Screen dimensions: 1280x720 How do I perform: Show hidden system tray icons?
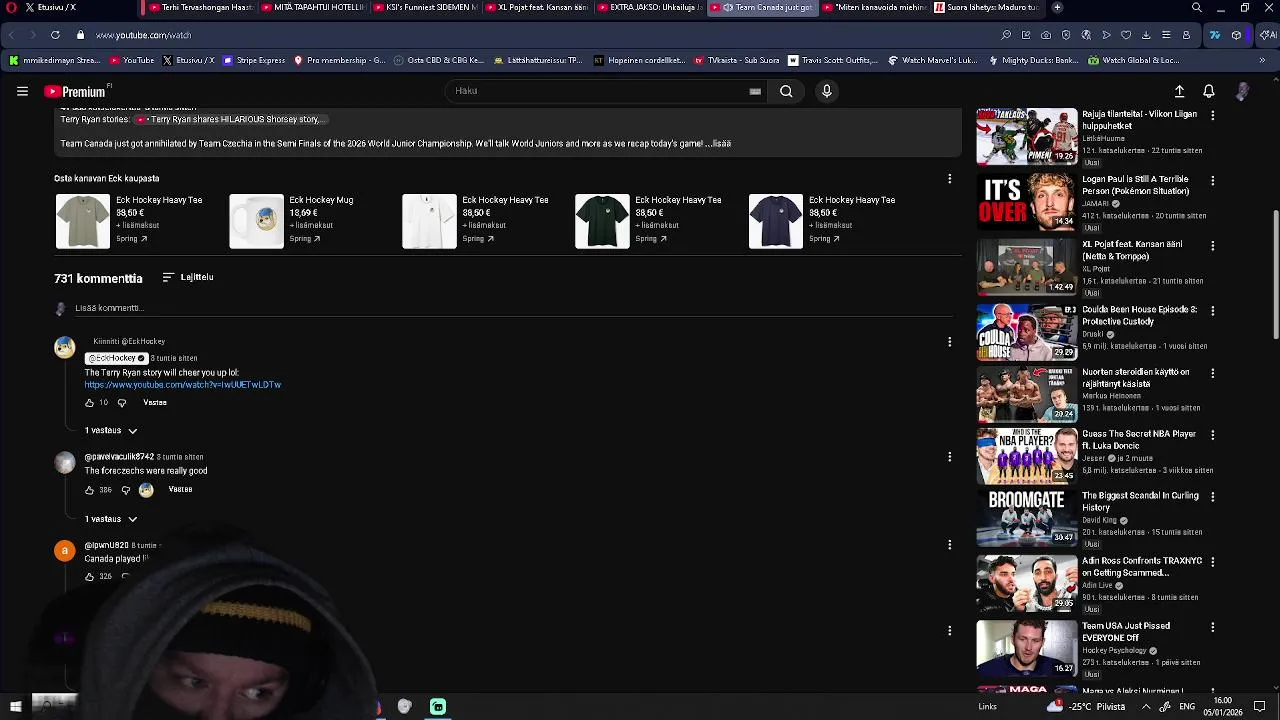tap(1146, 707)
